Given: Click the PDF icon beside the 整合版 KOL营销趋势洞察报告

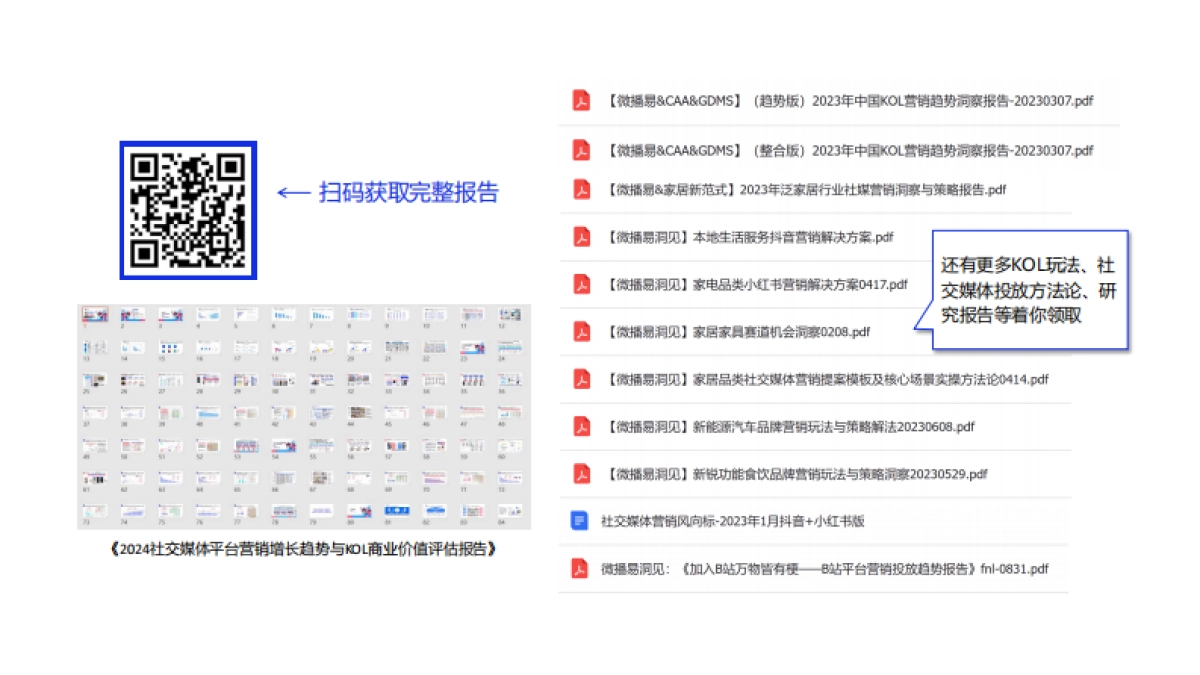Looking at the screenshot, I should tap(581, 150).
